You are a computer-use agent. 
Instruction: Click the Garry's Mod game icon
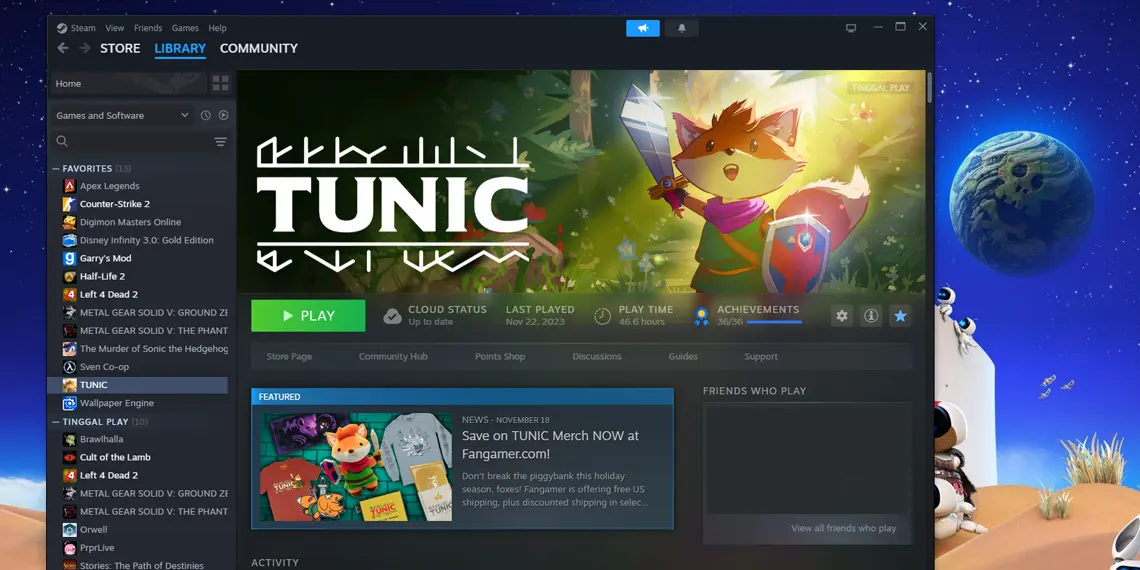coord(69,258)
